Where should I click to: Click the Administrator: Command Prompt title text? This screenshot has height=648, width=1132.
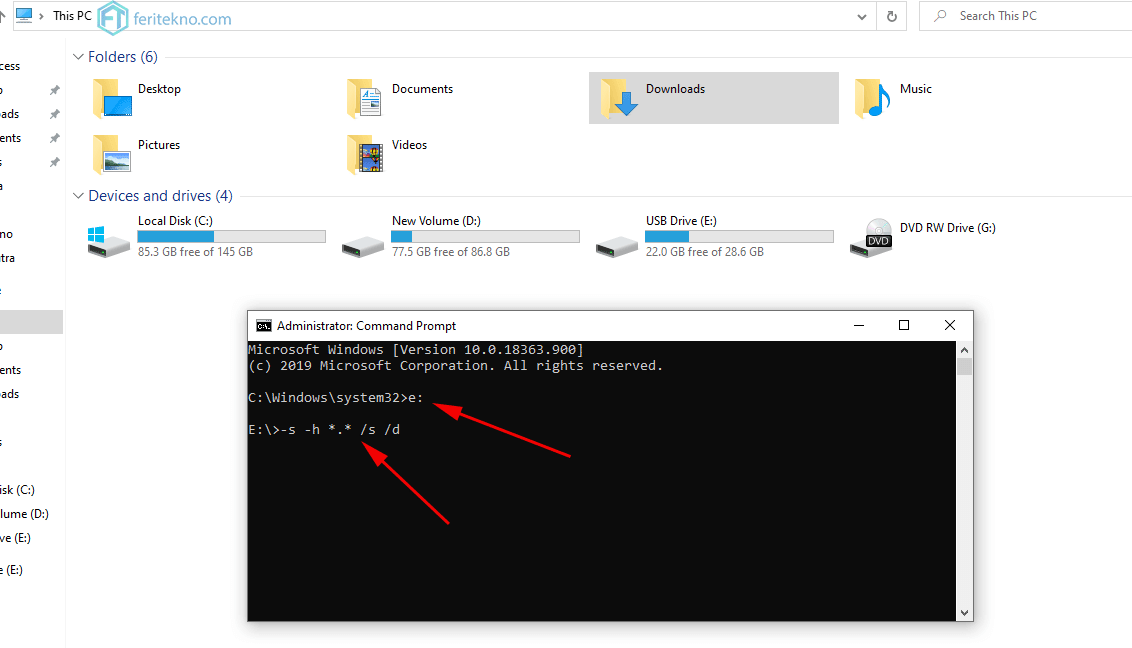[366, 325]
